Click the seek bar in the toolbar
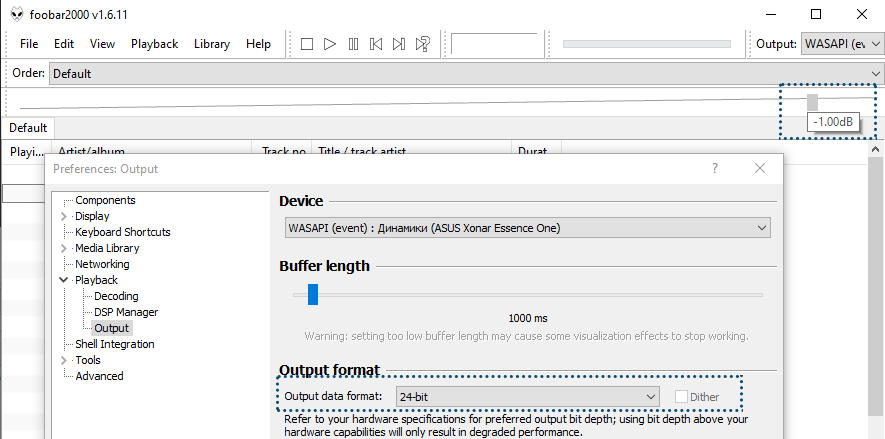The image size is (885, 439). [647, 44]
